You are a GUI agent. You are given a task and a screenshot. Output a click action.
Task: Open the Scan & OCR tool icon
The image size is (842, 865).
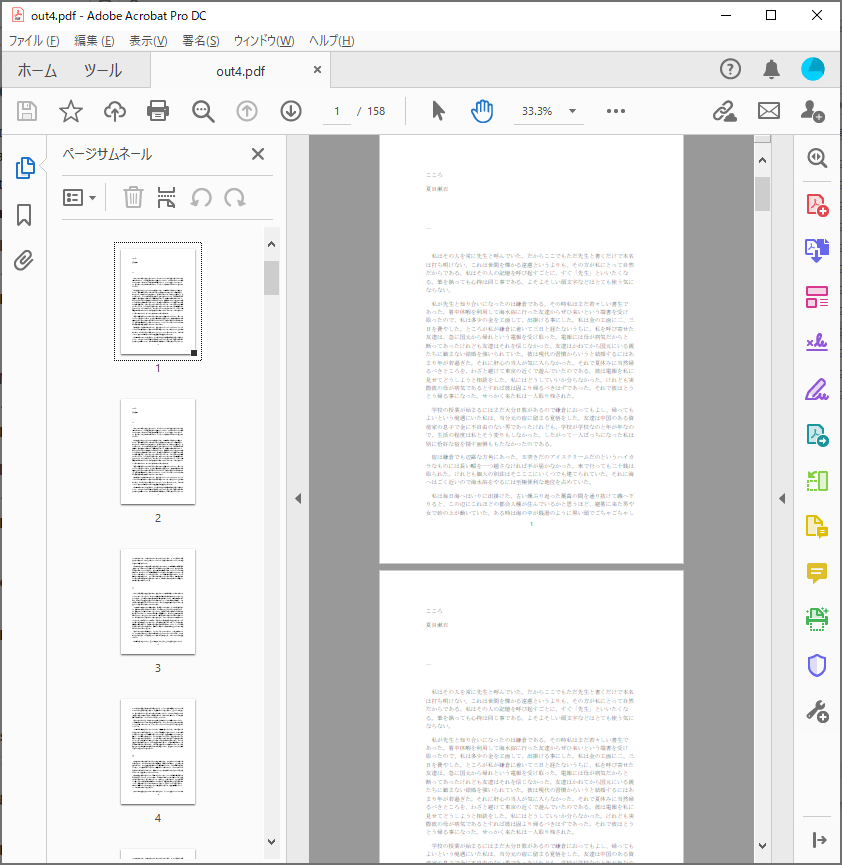pyautogui.click(x=817, y=619)
